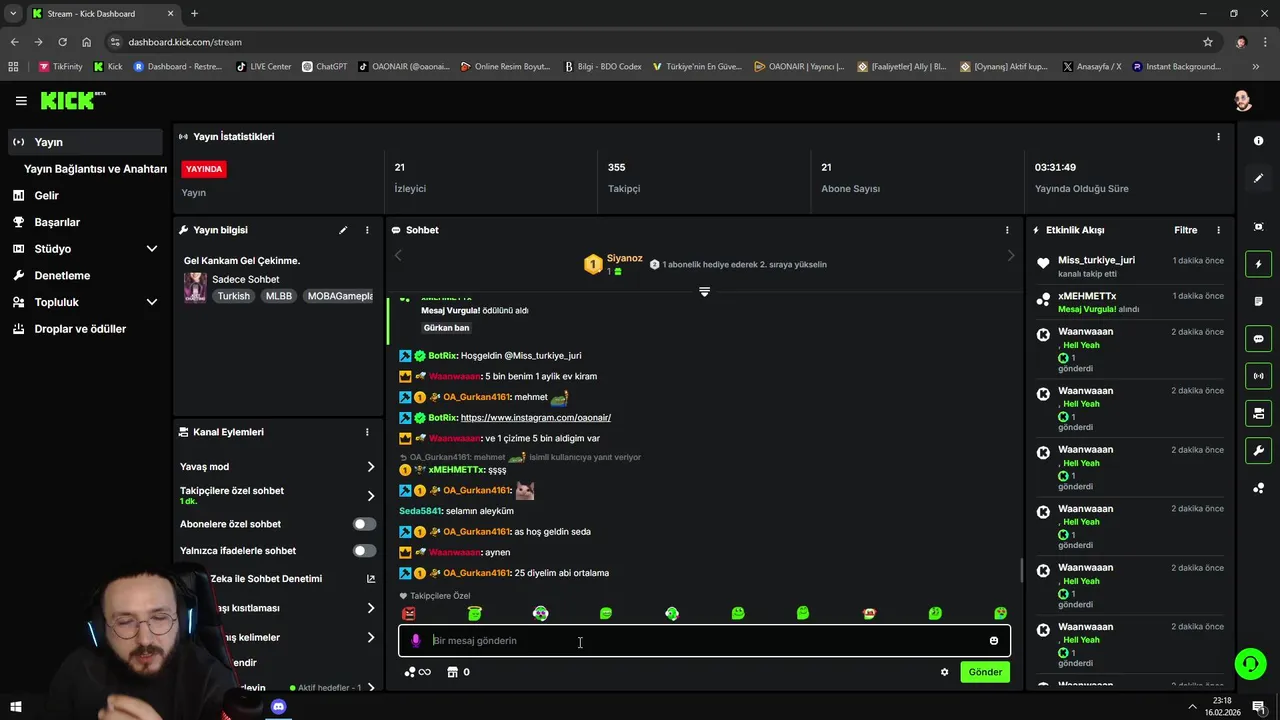1280x720 pixels.
Task: Open the instagram.com/oaonair link in chat
Action: click(x=535, y=418)
